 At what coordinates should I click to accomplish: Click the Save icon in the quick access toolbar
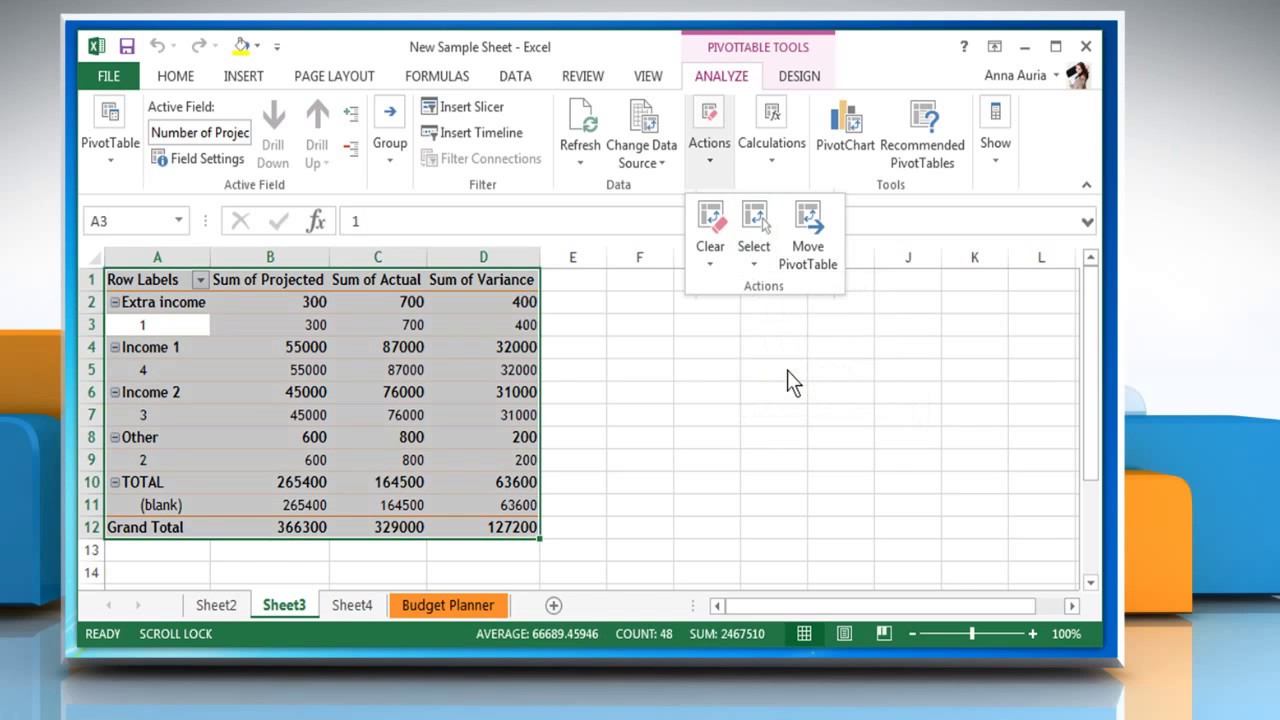[x=127, y=46]
